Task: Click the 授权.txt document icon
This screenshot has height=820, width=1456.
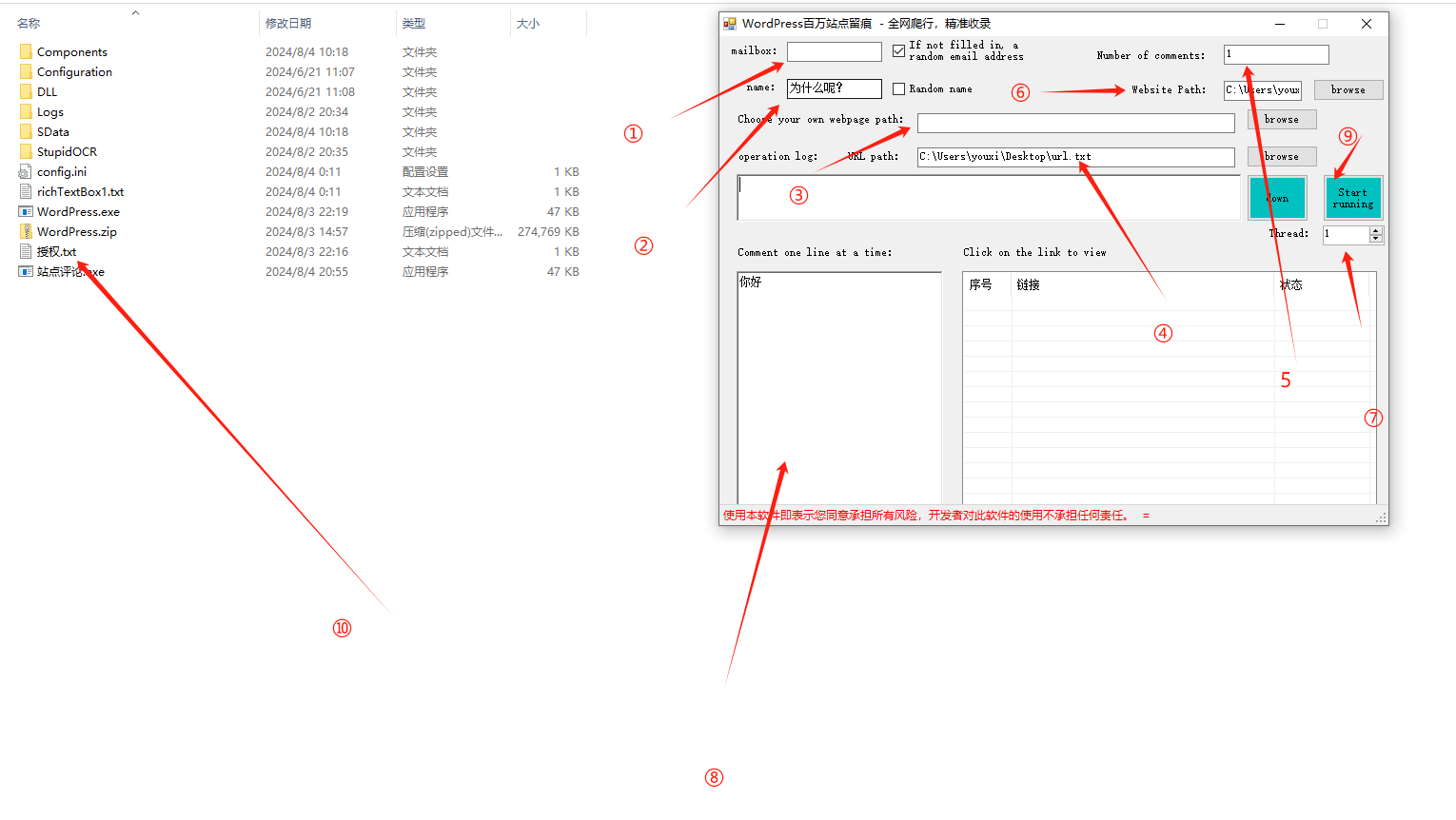Action: tap(26, 251)
